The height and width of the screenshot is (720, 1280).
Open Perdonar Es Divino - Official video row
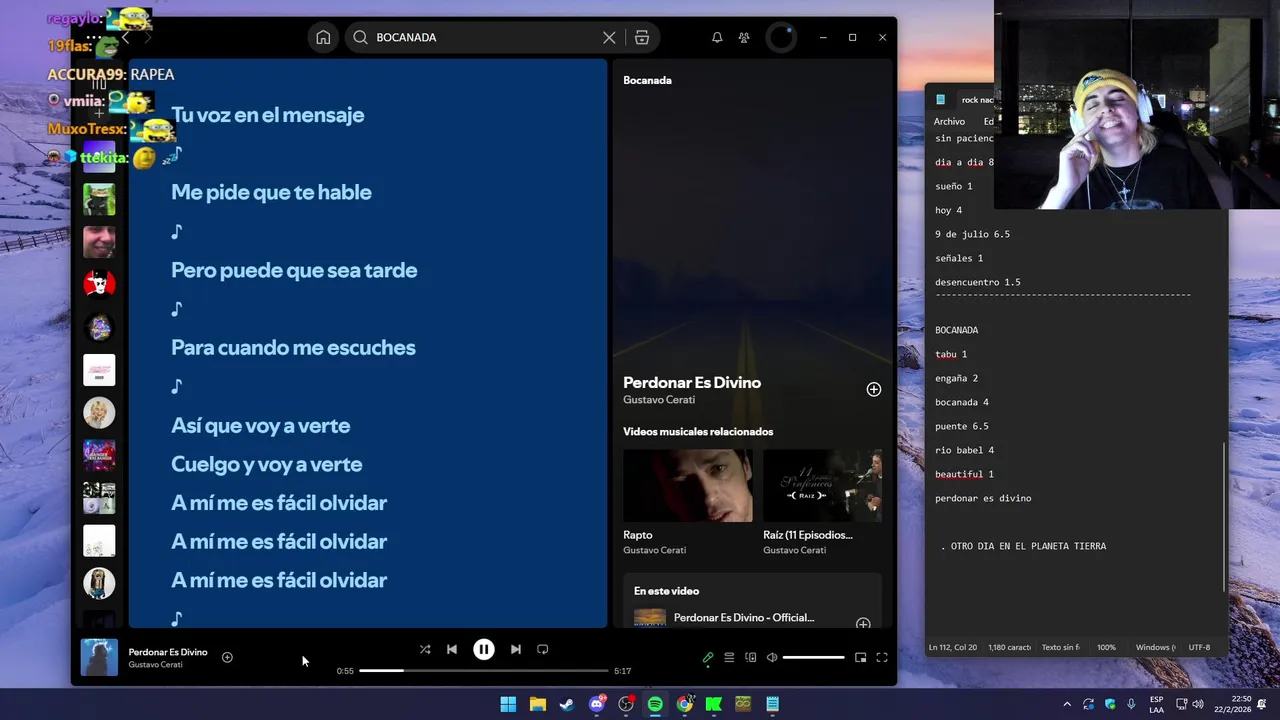pyautogui.click(x=751, y=618)
